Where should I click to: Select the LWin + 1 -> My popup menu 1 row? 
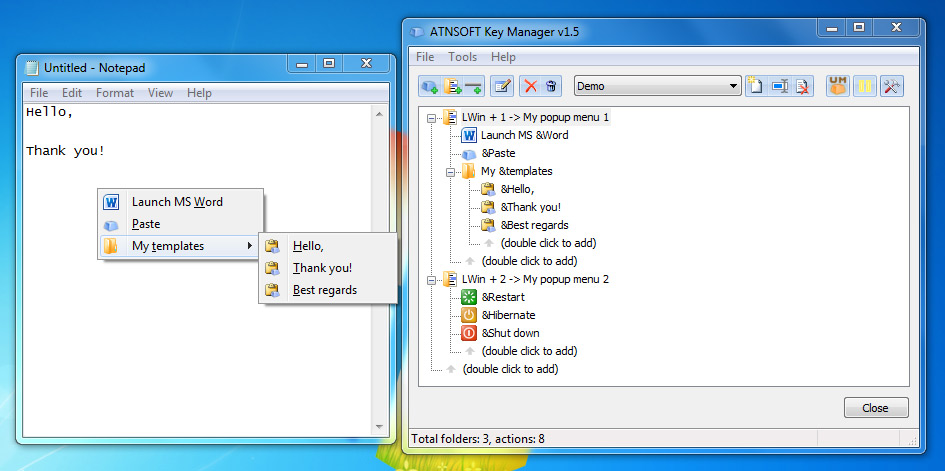[x=536, y=117]
